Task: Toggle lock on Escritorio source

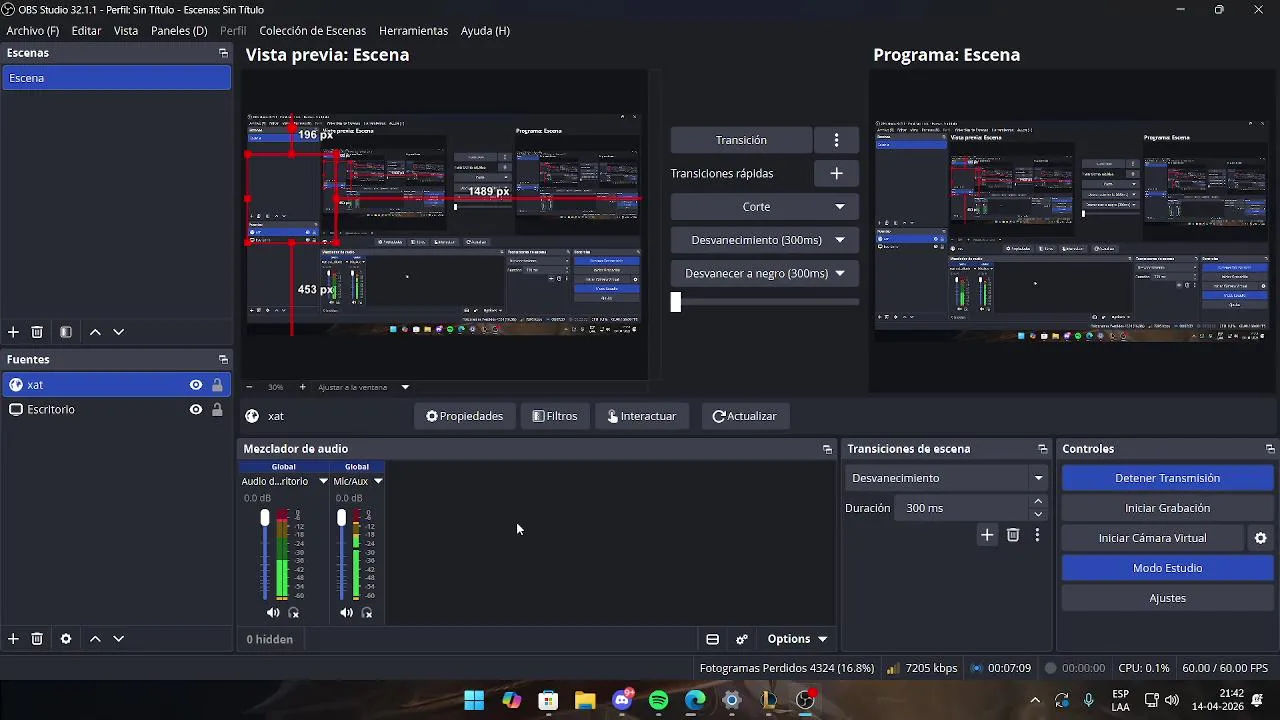Action: pos(217,409)
